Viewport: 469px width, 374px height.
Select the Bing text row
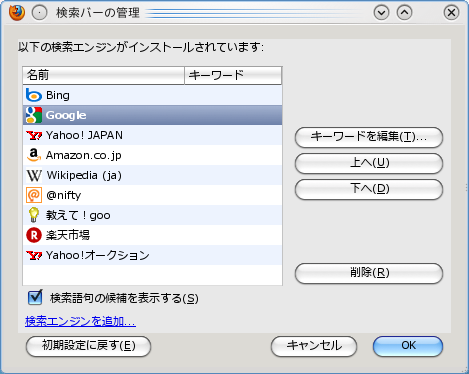point(152,95)
